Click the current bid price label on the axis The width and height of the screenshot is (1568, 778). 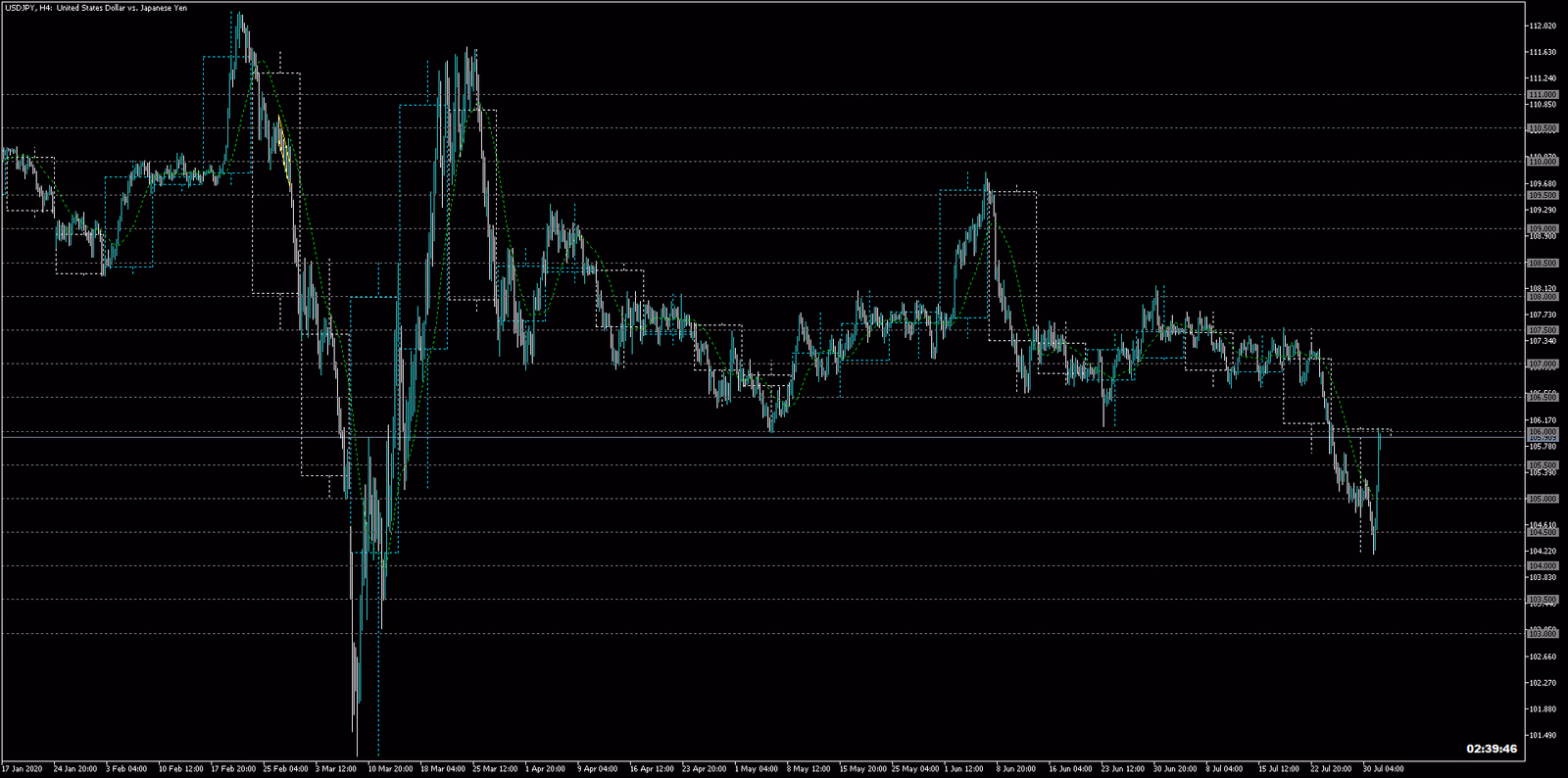point(1543,437)
